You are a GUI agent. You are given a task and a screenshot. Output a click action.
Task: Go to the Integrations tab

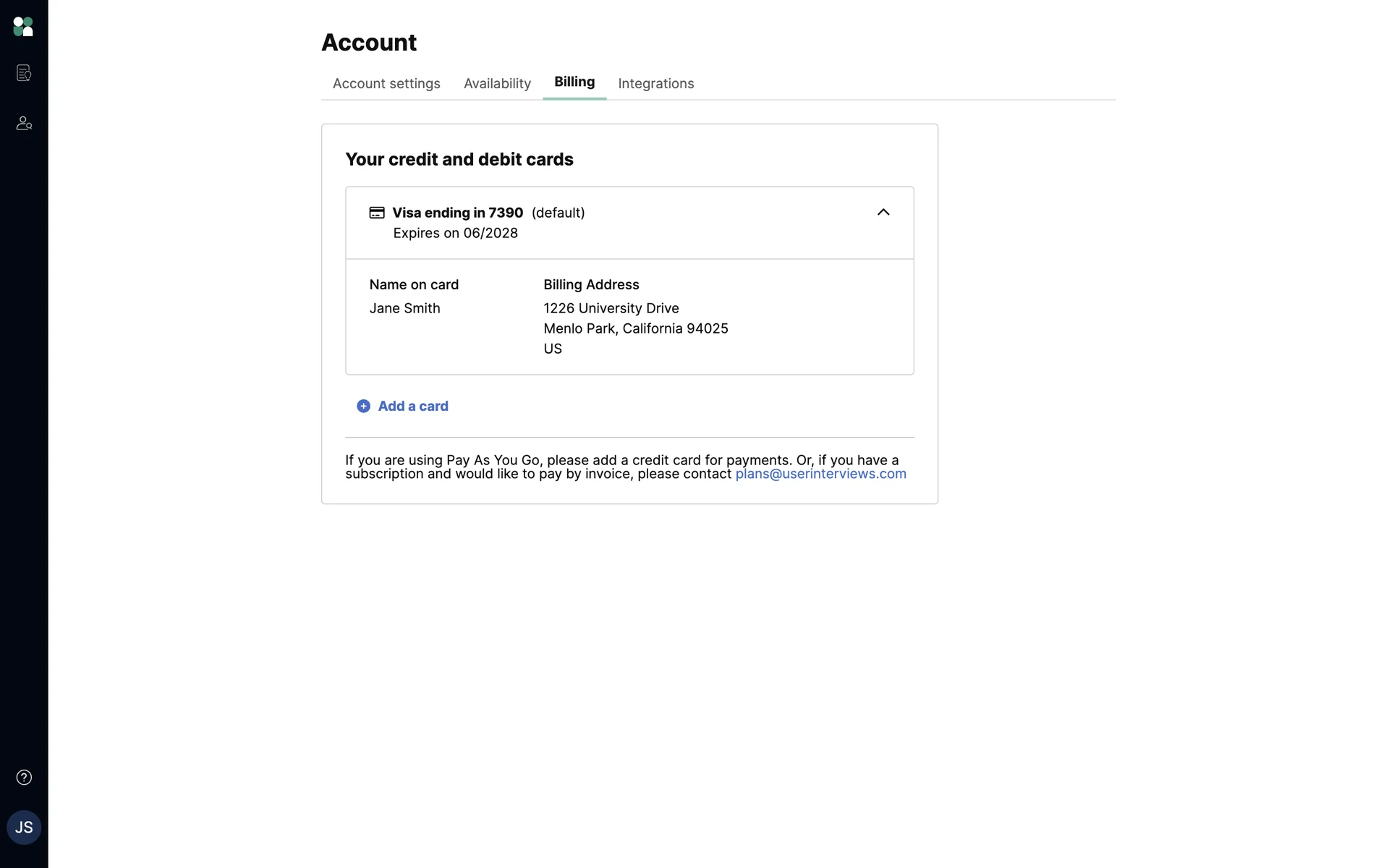click(x=655, y=84)
